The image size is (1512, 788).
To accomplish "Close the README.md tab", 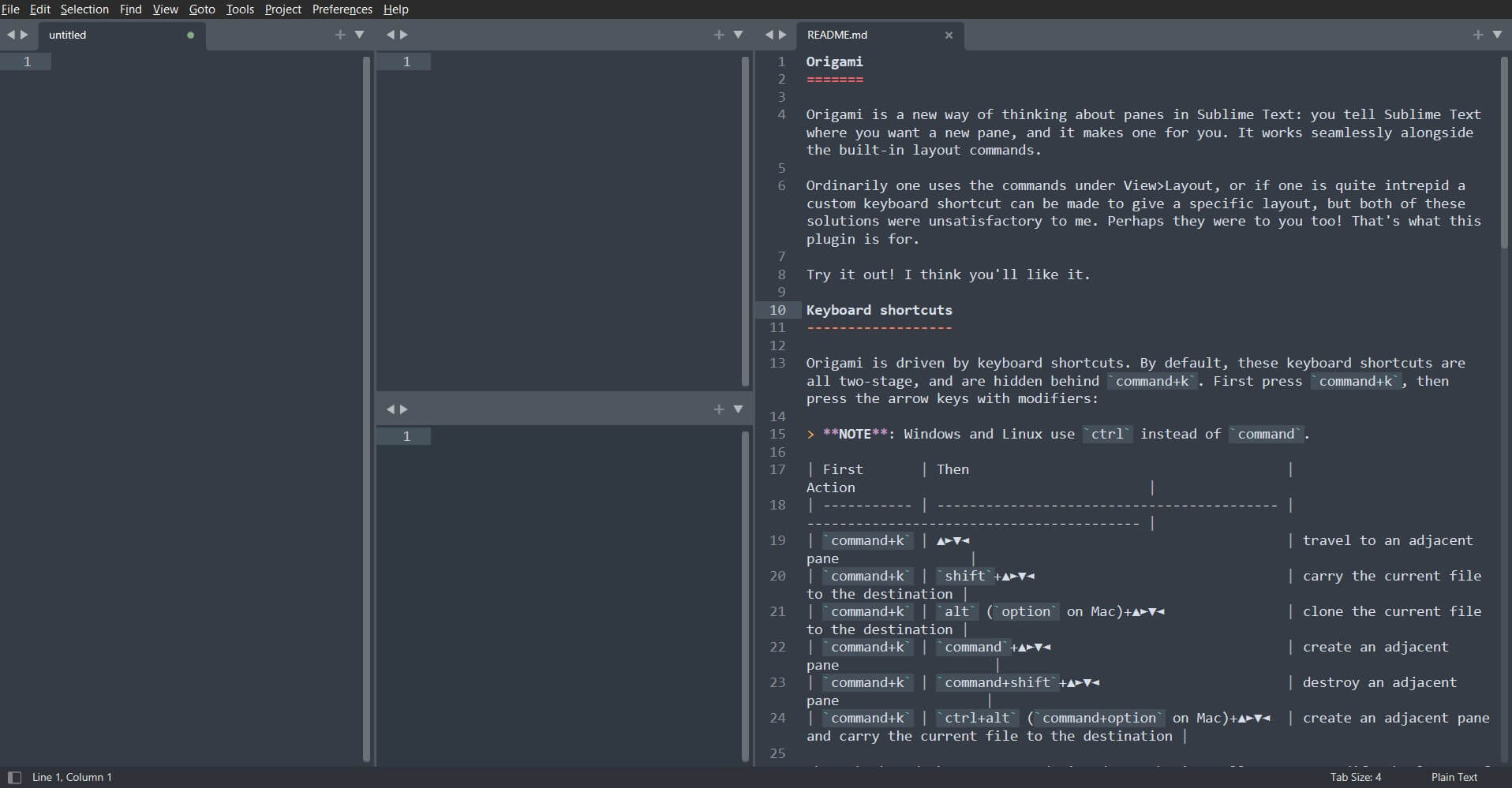I will coord(949,35).
